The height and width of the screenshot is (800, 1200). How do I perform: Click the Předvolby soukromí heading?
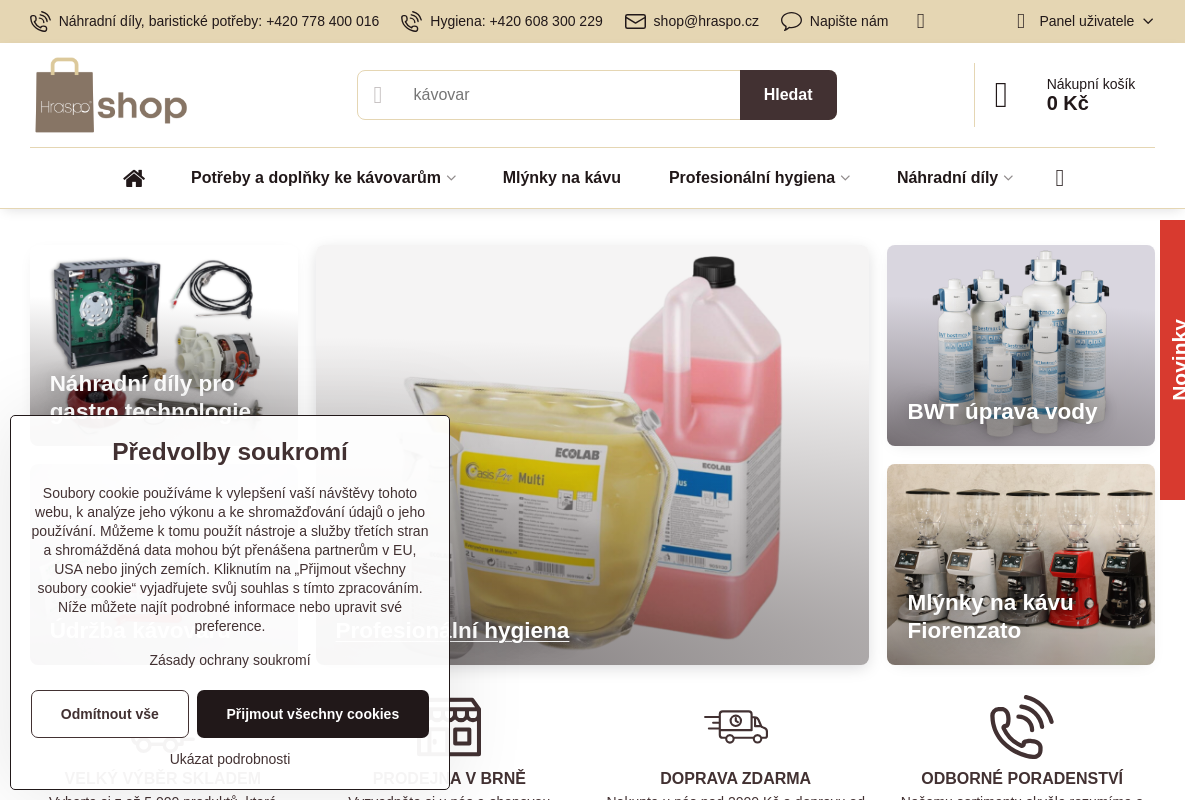(230, 451)
